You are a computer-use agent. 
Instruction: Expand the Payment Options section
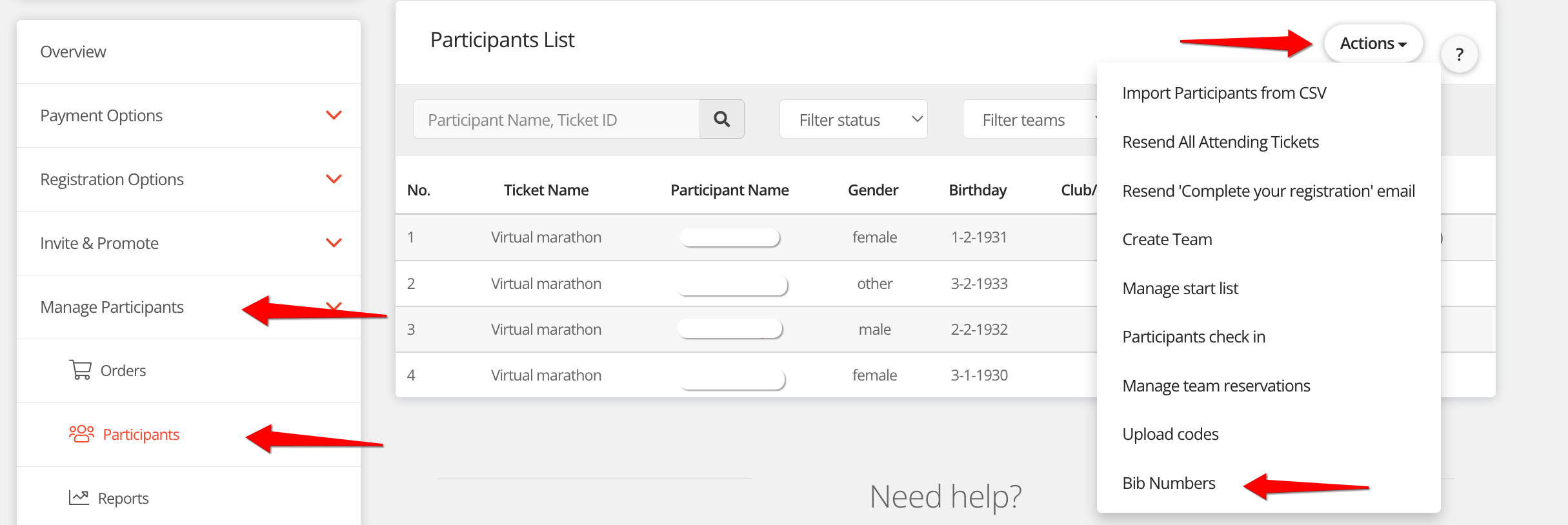333,115
